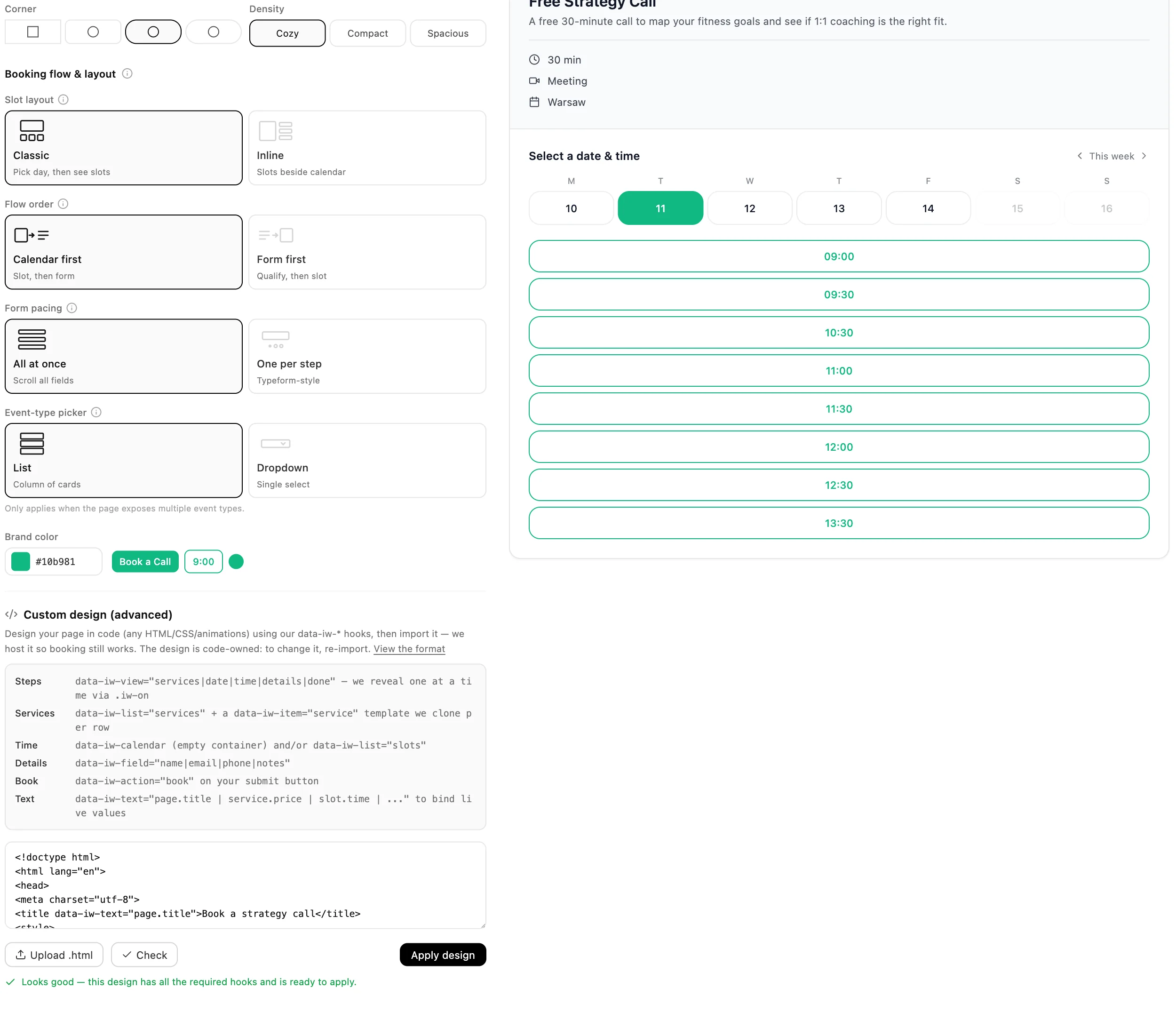Screen dimensions: 1176x1020
Task: Click the round green brand color dot
Action: pyautogui.click(x=236, y=562)
